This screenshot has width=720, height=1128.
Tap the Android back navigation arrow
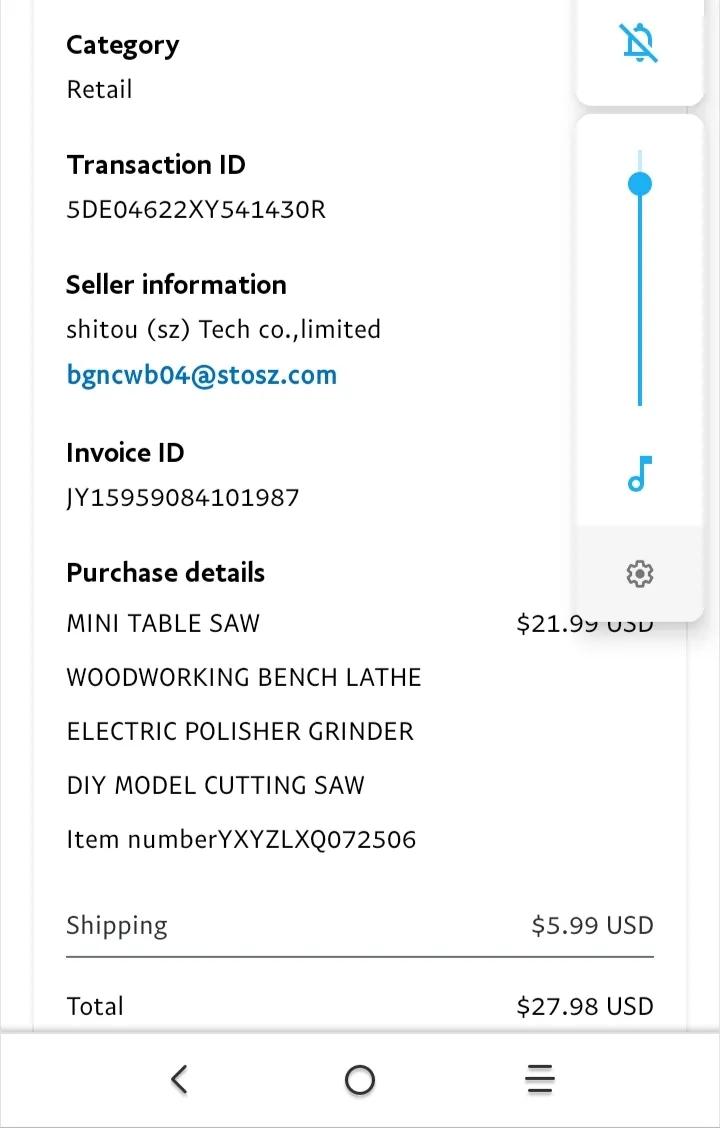point(179,1079)
